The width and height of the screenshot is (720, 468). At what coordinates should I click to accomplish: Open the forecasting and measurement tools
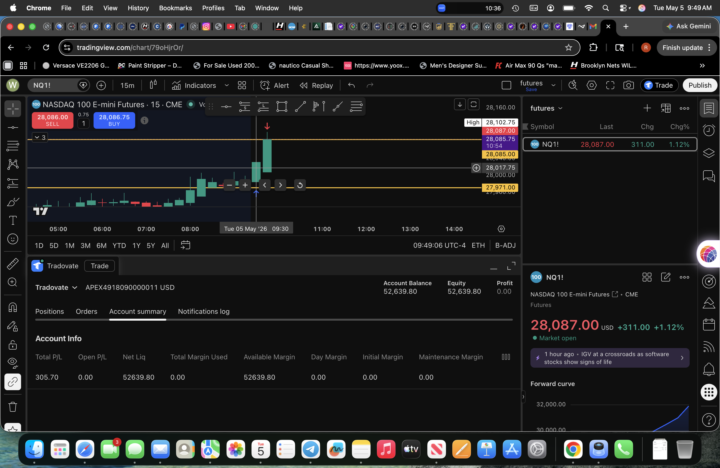[x=13, y=183]
